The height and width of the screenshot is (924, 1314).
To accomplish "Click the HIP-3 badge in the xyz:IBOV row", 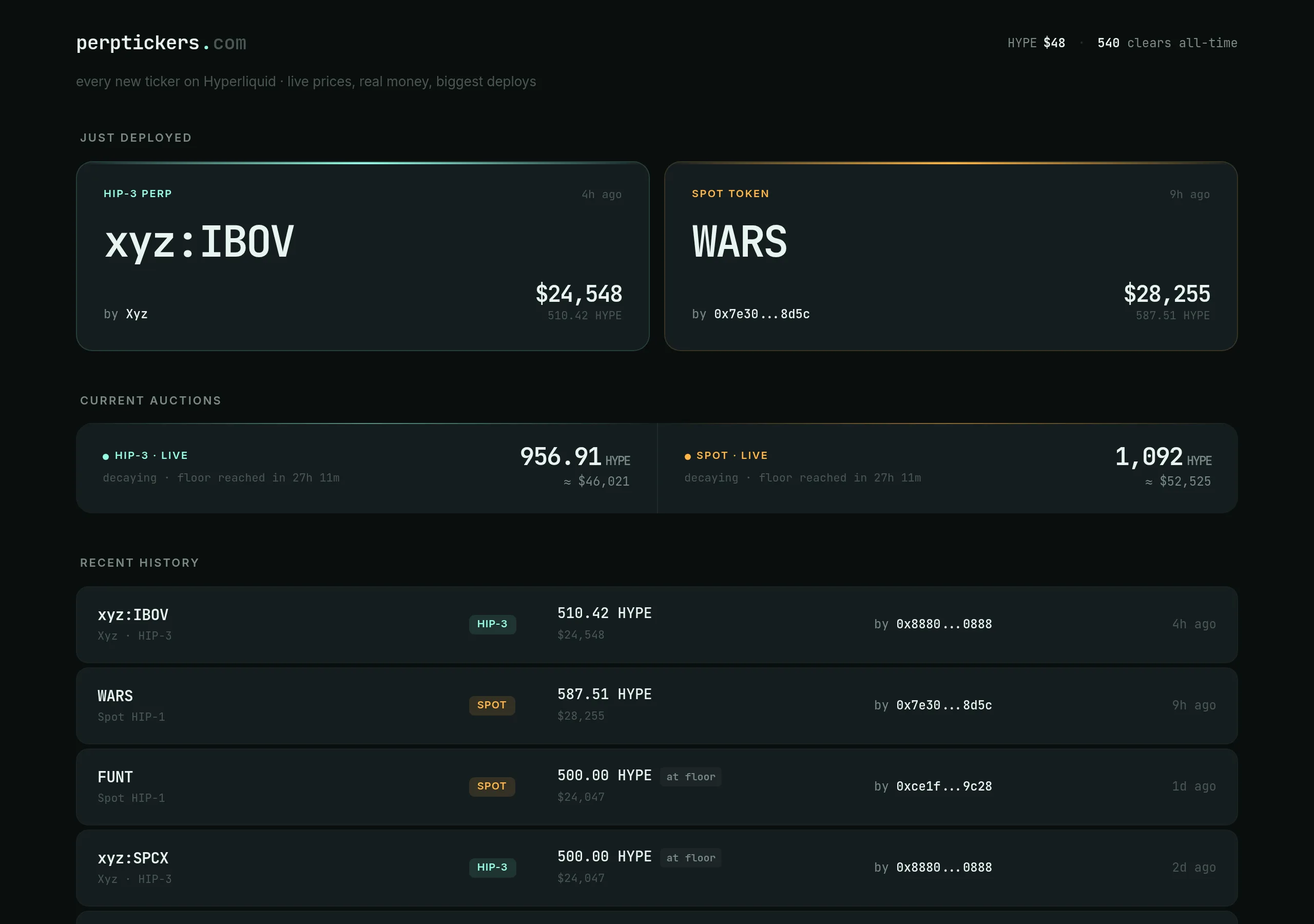I will tap(492, 624).
